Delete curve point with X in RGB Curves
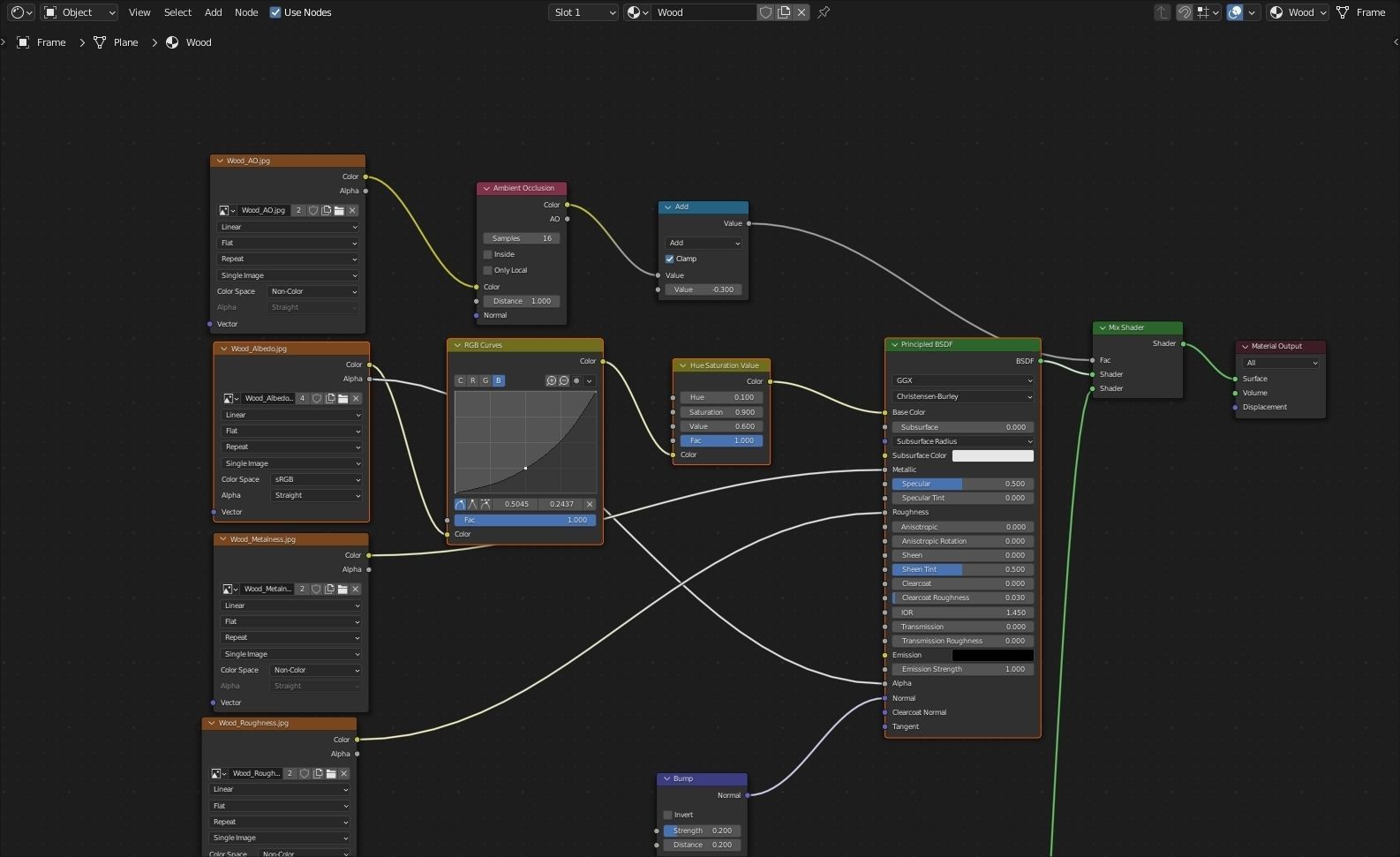The height and width of the screenshot is (857, 1400). (590, 504)
